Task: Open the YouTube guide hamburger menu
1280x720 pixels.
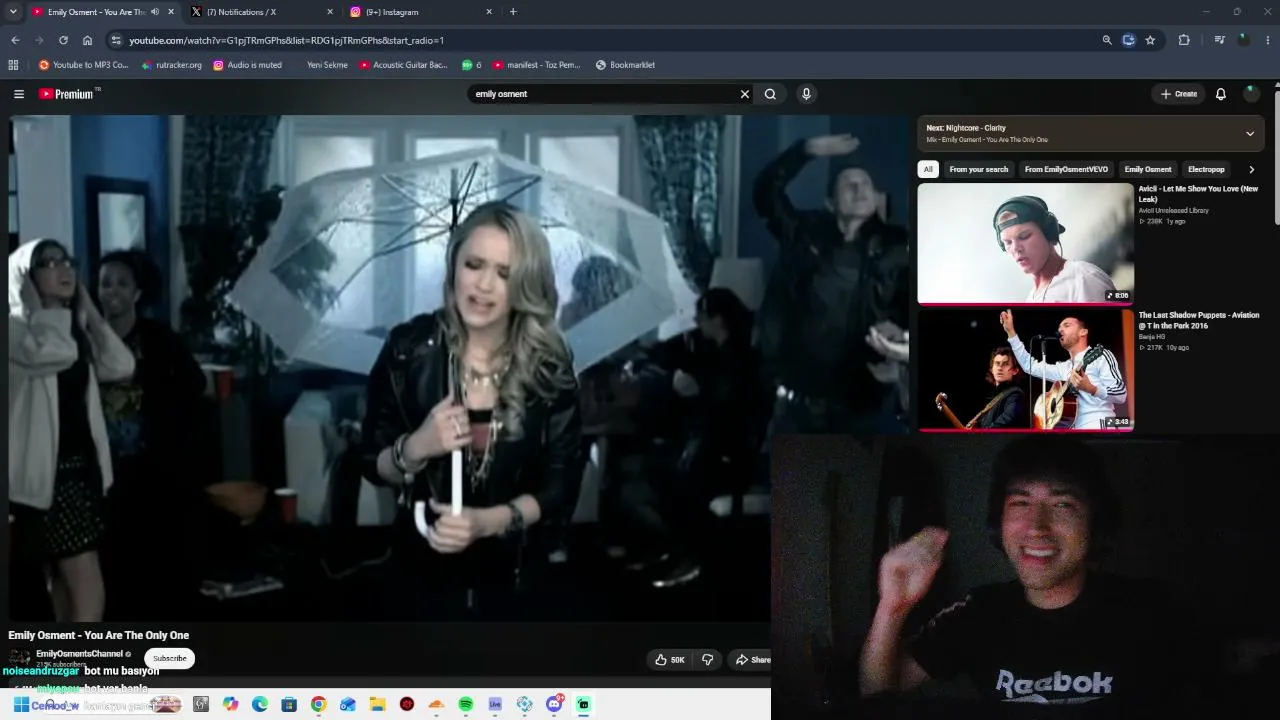Action: pyautogui.click(x=19, y=94)
